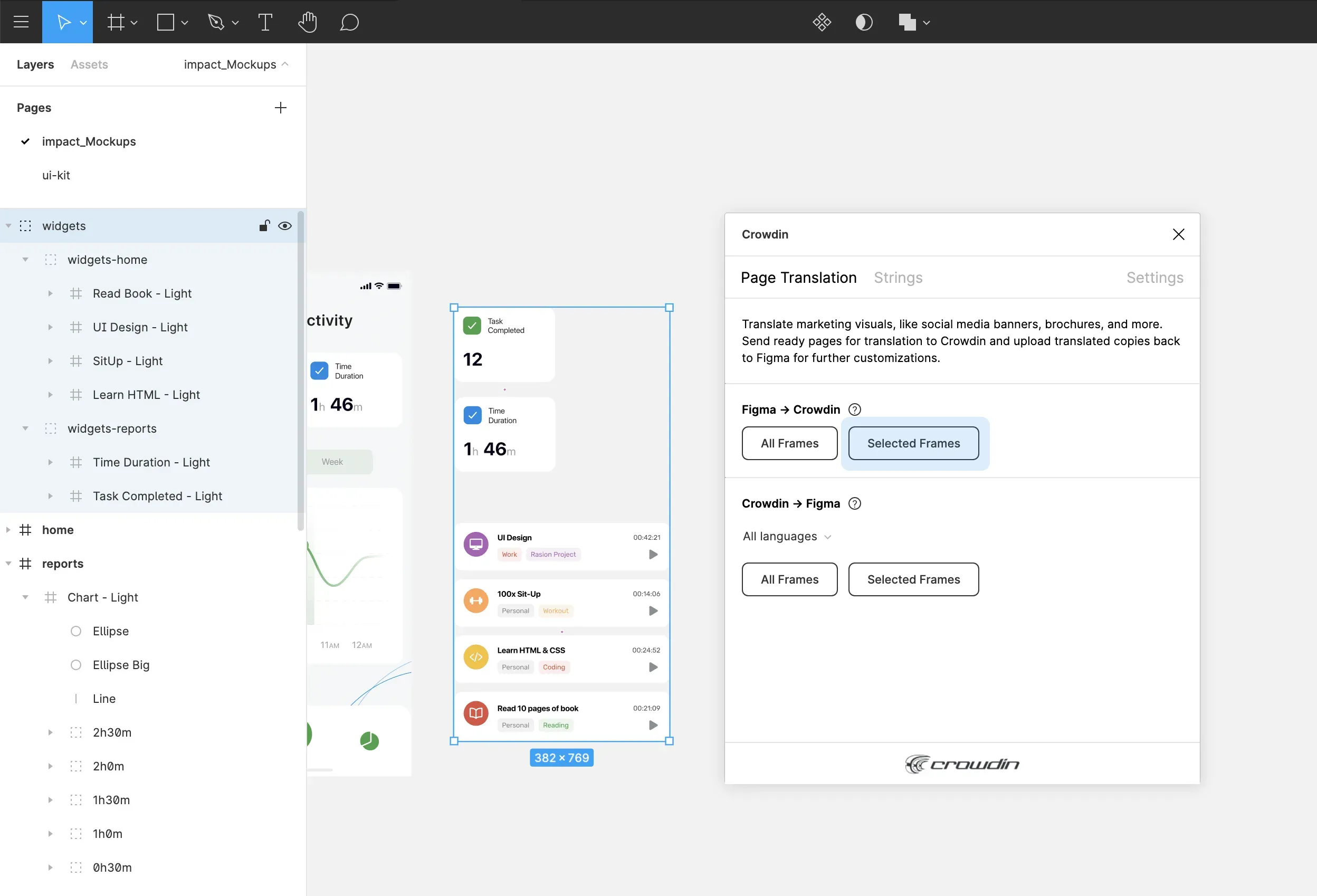
Task: Toggle dark/light mode contrast icon
Action: [x=863, y=22]
